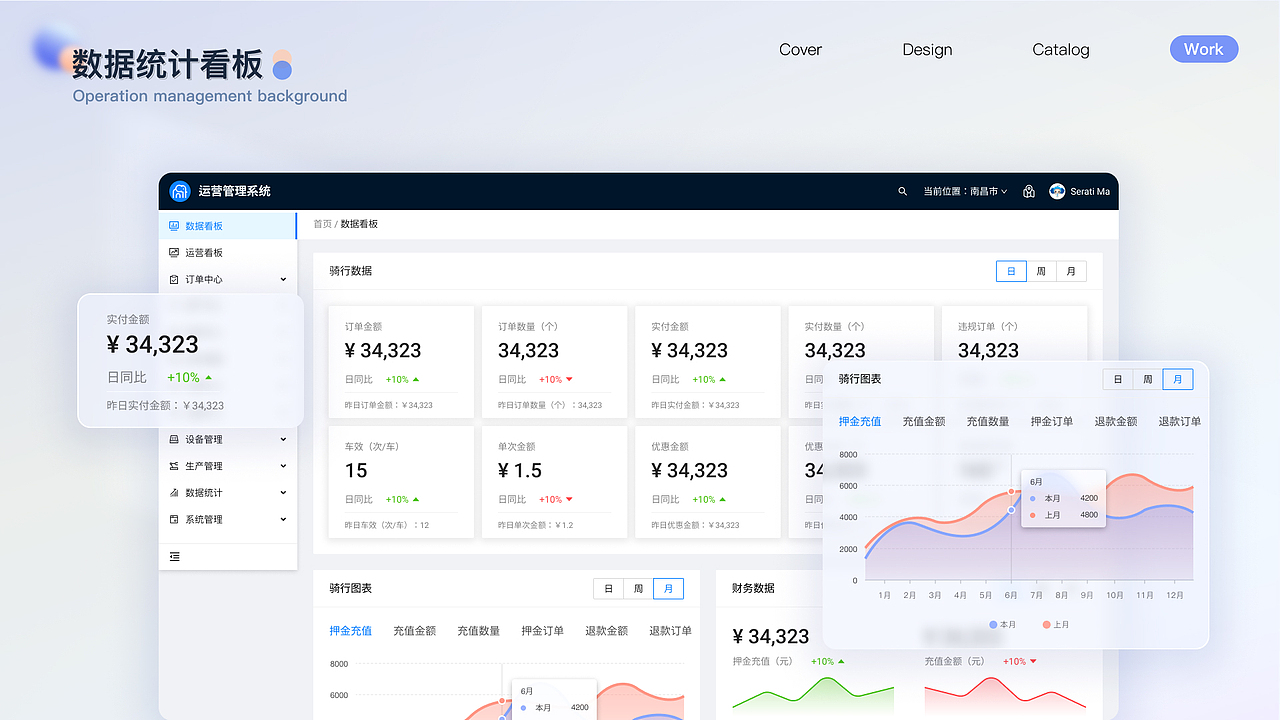Click 昨日订单金额：¥34,323 text
Image resolution: width=1280 pixels, height=720 pixels.
pos(389,405)
